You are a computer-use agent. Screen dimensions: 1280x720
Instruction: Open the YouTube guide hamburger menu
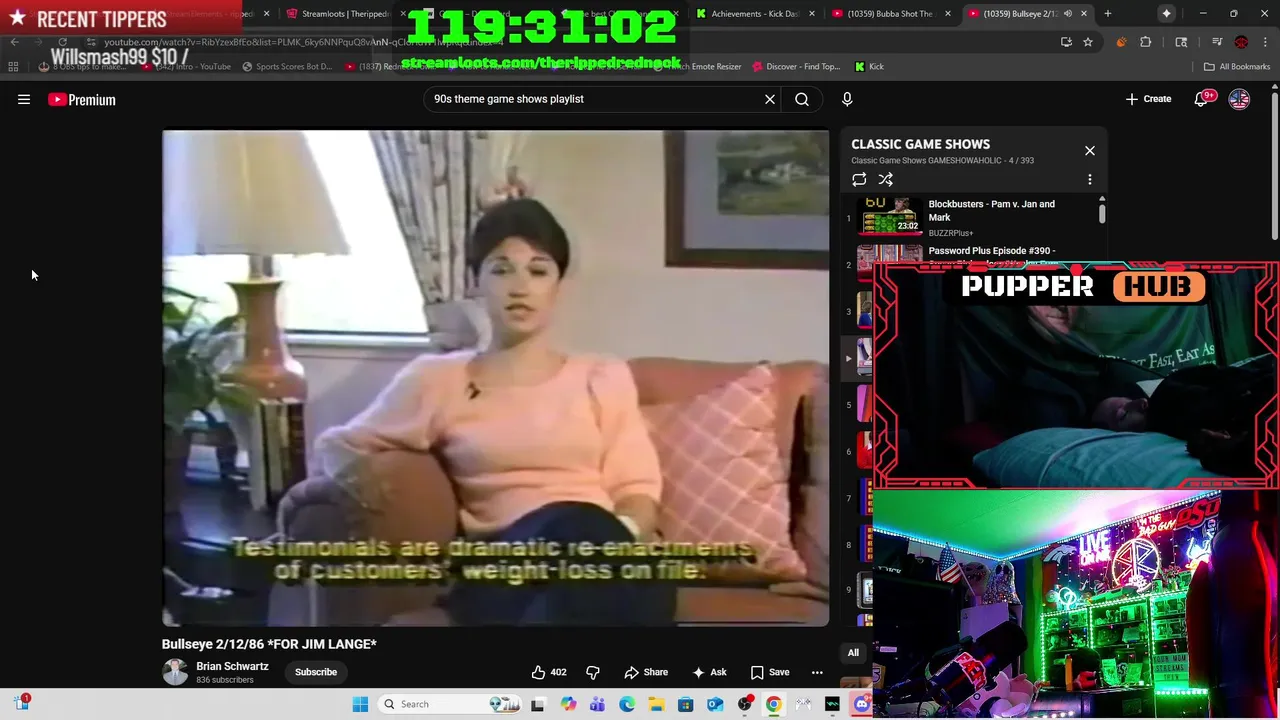coord(24,99)
